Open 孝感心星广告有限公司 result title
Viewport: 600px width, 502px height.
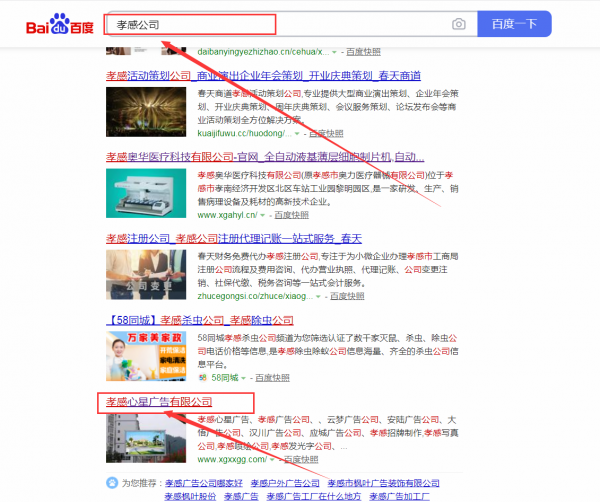pos(159,402)
